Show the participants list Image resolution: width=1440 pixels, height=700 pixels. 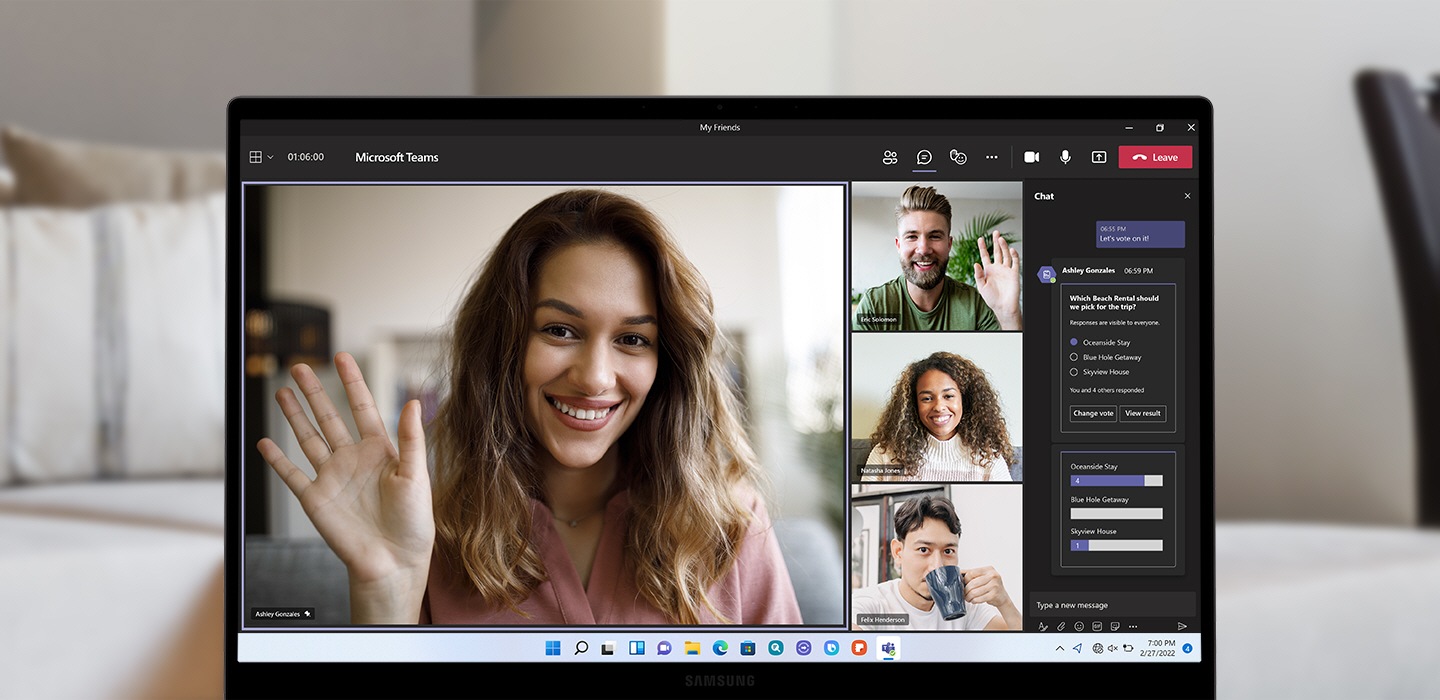click(890, 157)
